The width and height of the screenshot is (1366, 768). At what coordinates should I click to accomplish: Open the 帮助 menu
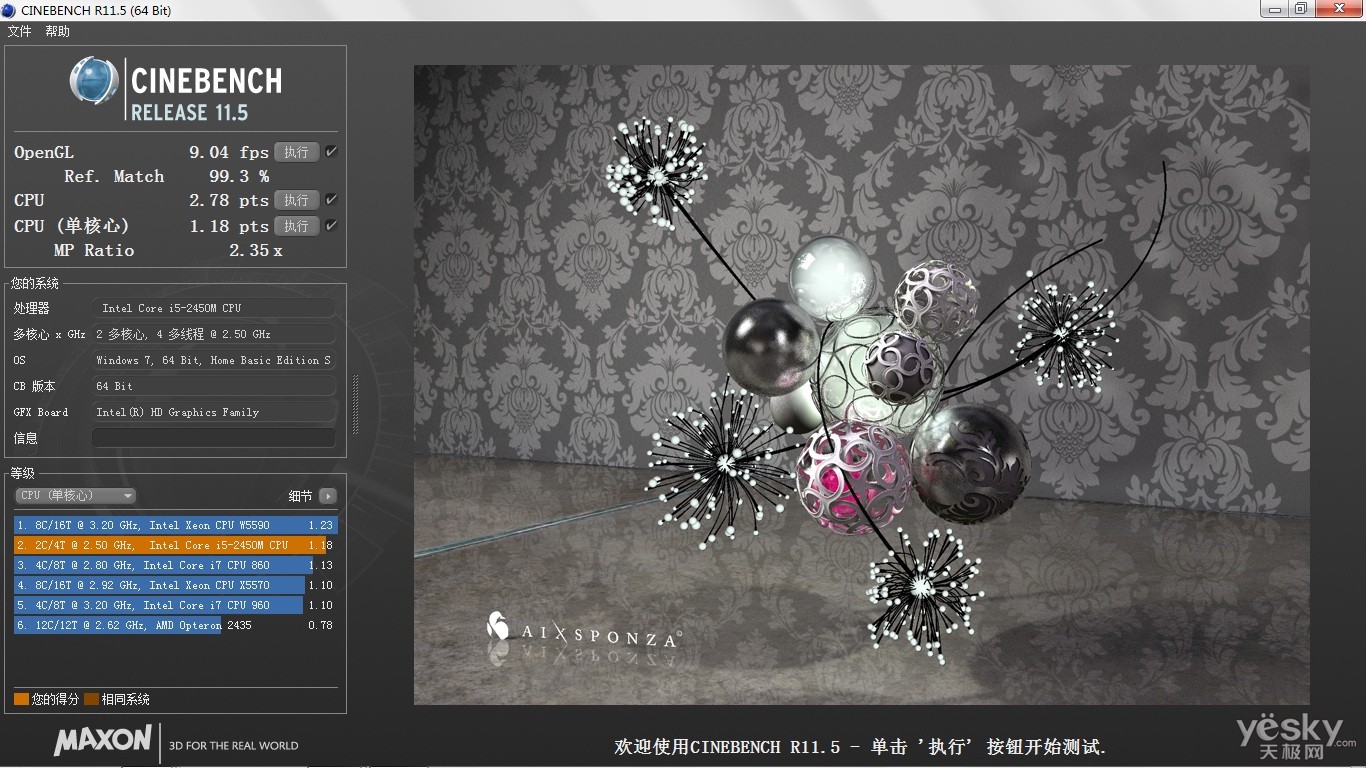pos(57,31)
